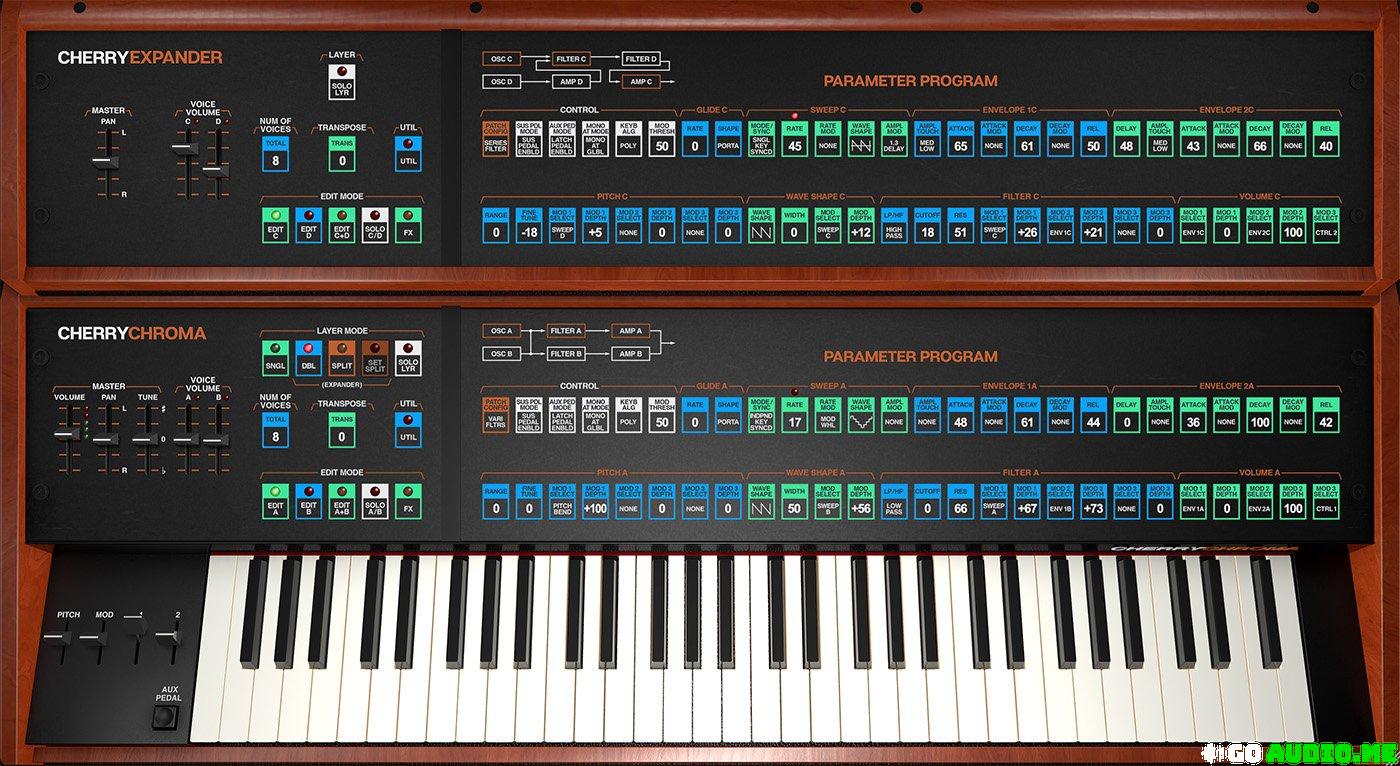The image size is (1400, 766).
Task: Click Expander Transpose Trans value
Action: pyautogui.click(x=342, y=154)
